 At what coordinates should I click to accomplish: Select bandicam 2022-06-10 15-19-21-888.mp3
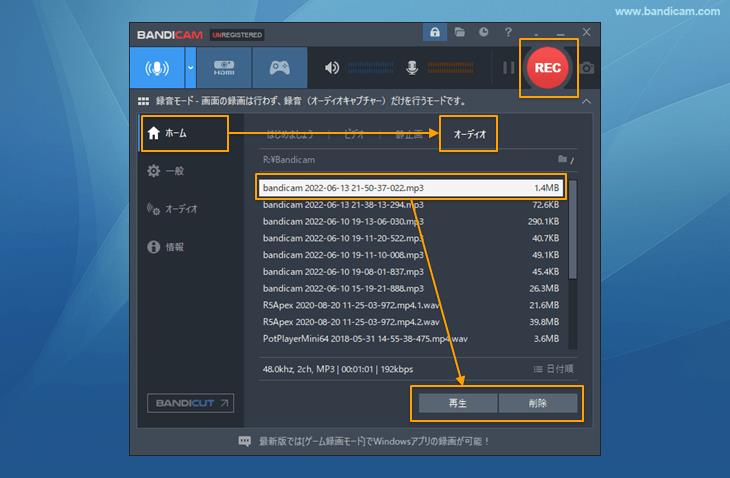(411, 289)
